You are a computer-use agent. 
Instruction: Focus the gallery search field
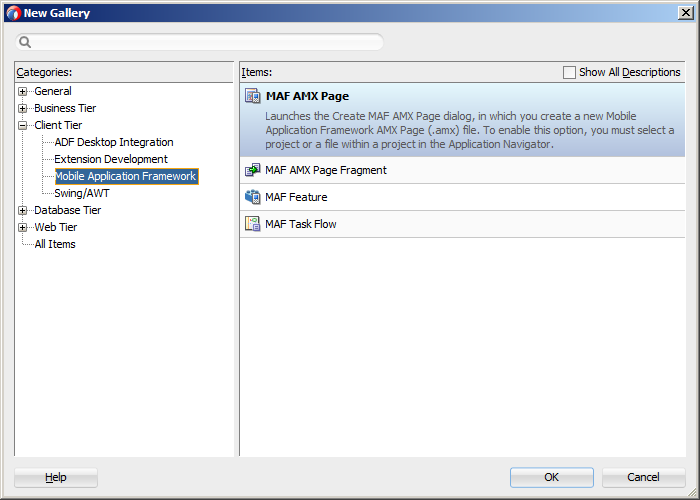coord(200,42)
